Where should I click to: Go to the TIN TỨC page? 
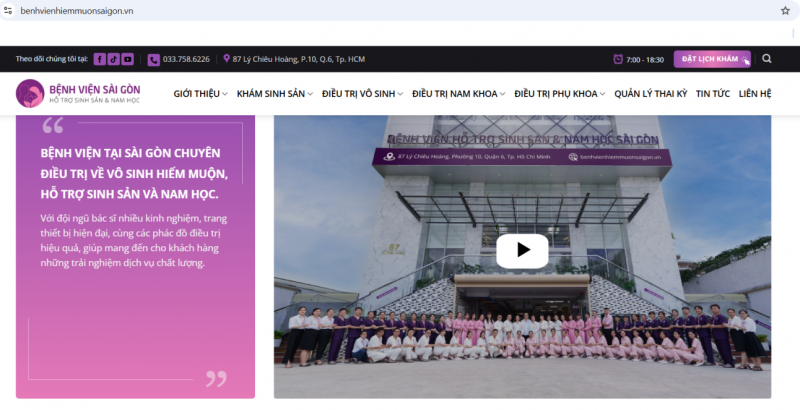tap(713, 94)
